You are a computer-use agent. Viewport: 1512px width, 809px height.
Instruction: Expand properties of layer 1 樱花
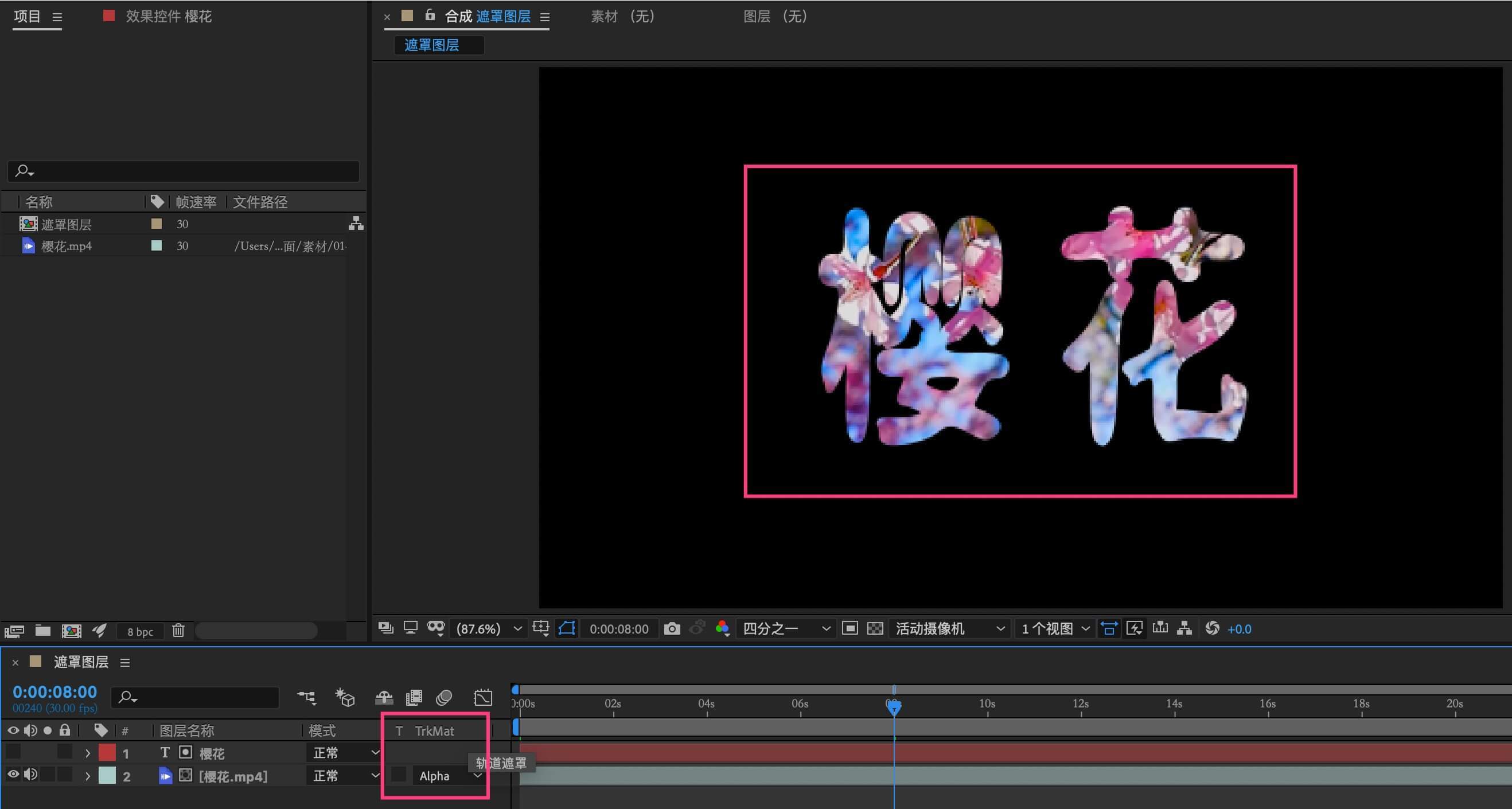(x=87, y=753)
